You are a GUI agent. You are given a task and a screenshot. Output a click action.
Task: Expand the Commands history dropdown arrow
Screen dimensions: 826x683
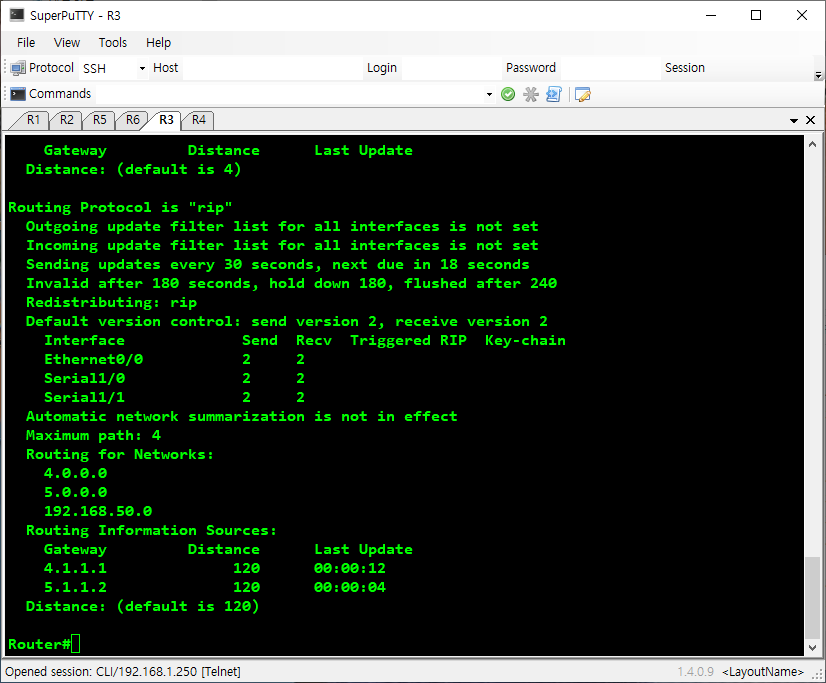point(489,94)
